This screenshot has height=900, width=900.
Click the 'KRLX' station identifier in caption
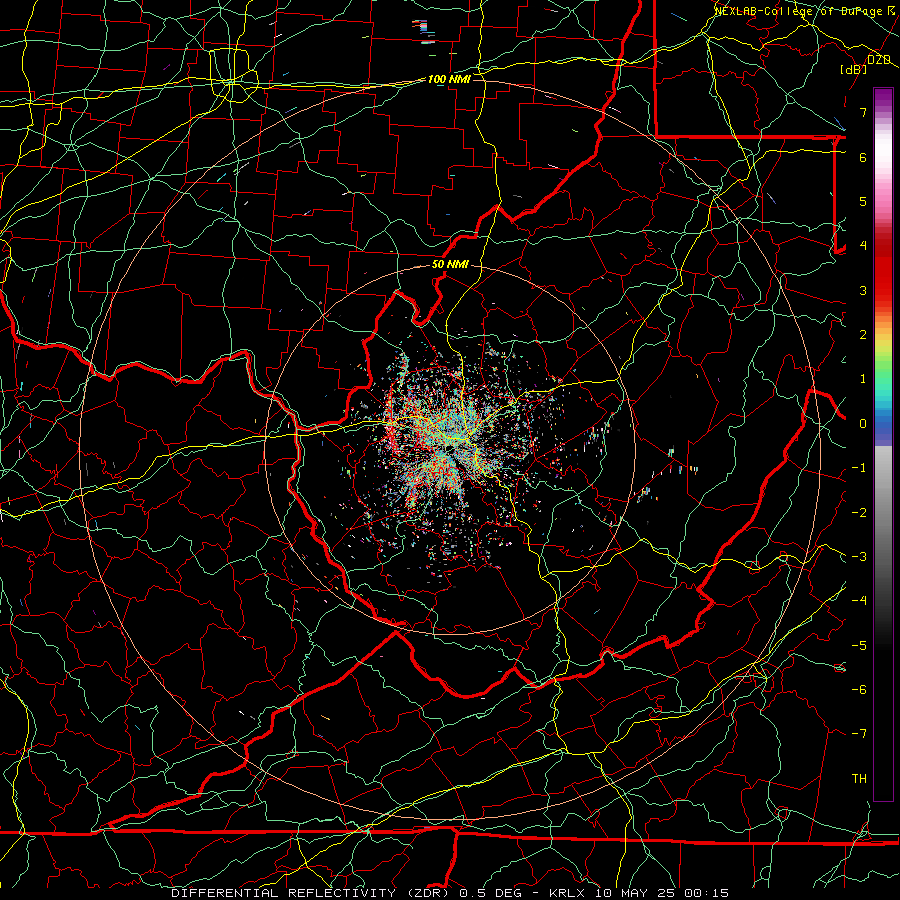(566, 893)
